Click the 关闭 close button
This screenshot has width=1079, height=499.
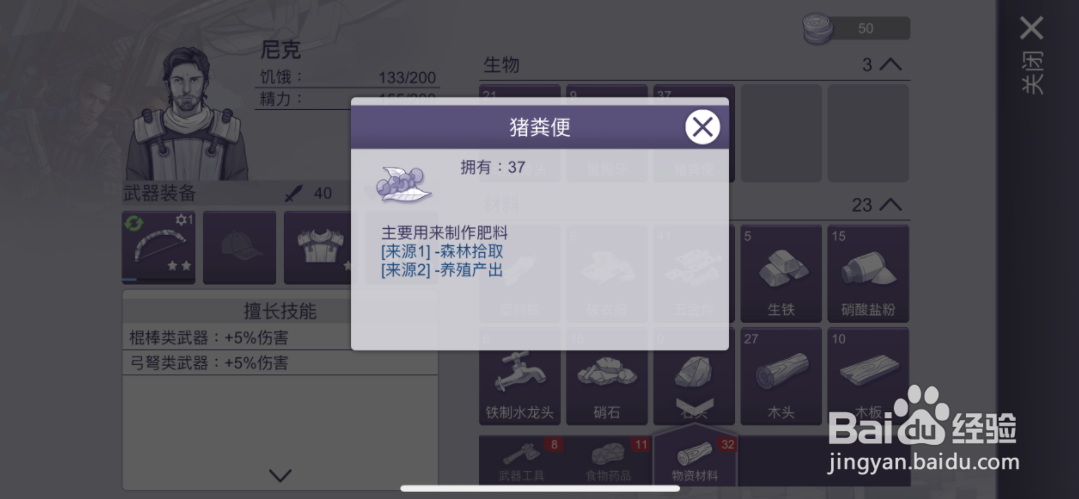[x=1032, y=55]
